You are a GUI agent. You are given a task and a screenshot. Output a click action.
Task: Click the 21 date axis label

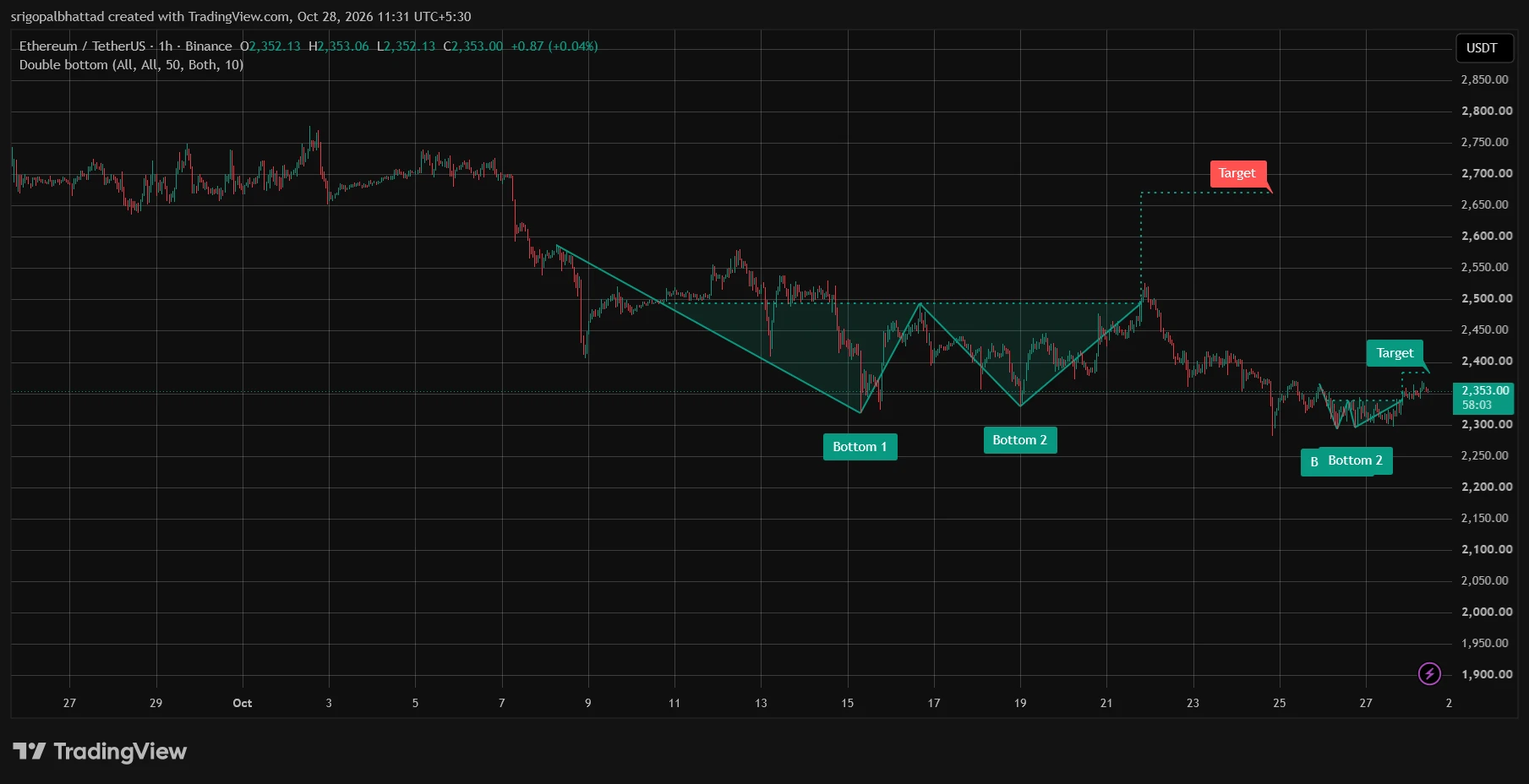coord(1106,703)
